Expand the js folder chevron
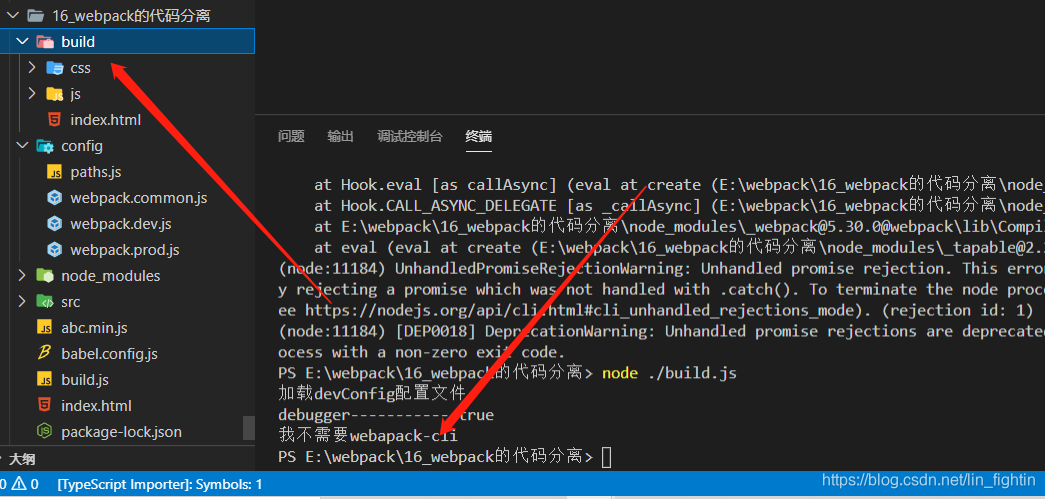The height and width of the screenshot is (499, 1045). pyautogui.click(x=31, y=93)
